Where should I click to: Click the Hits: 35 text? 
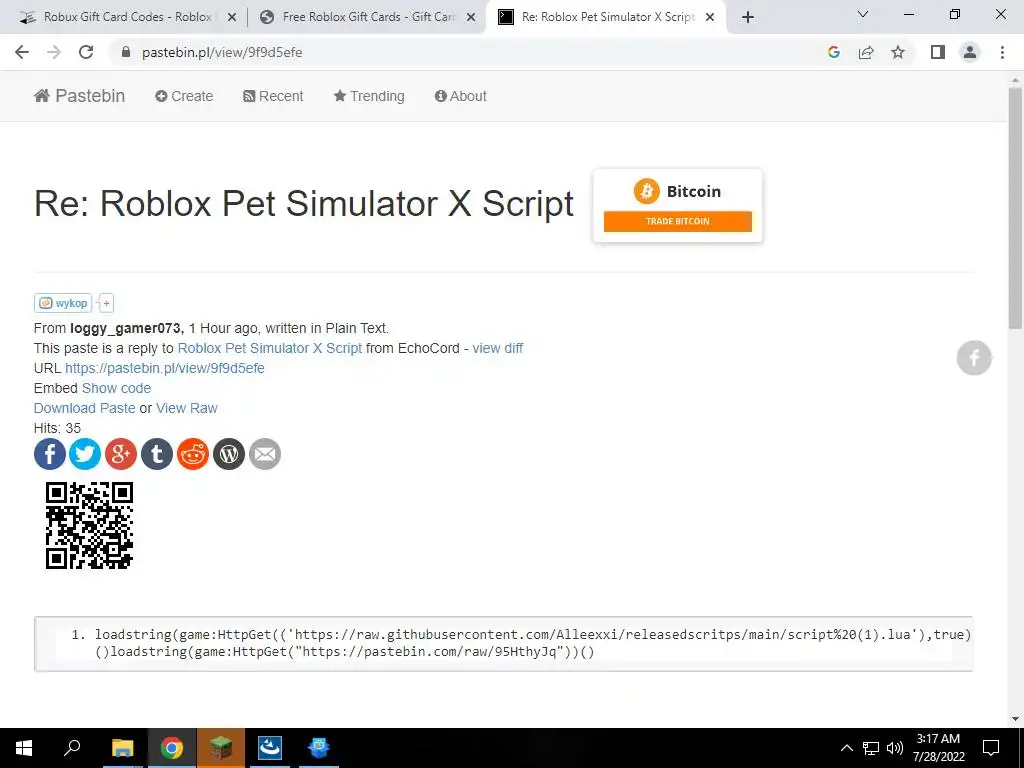coord(57,428)
